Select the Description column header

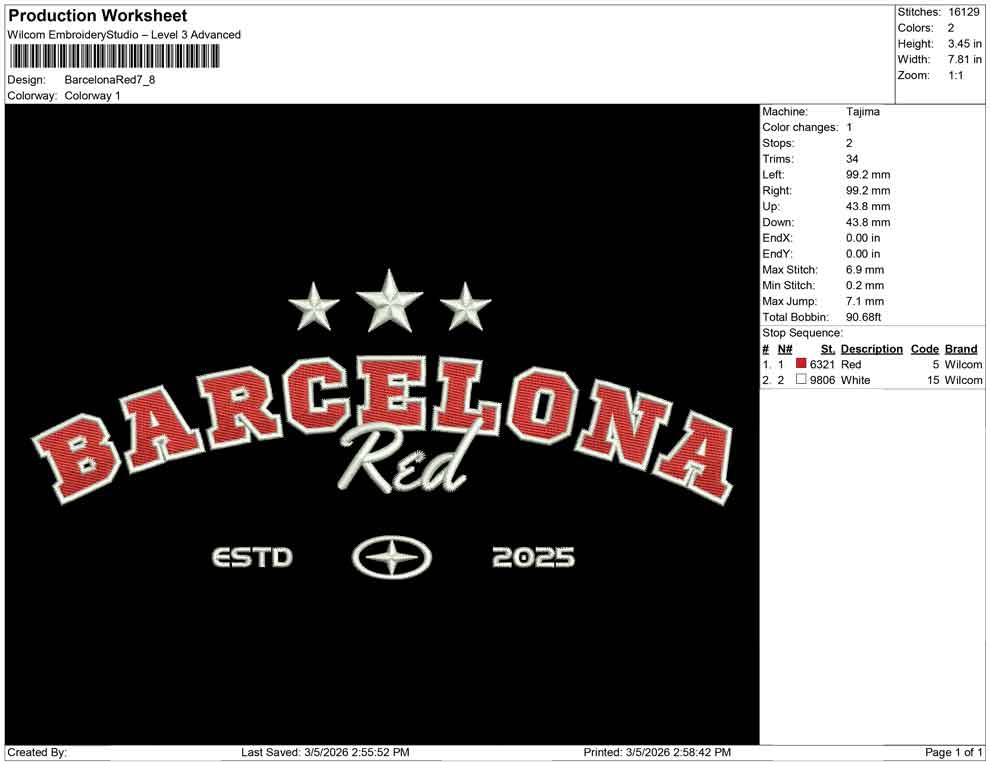871,348
